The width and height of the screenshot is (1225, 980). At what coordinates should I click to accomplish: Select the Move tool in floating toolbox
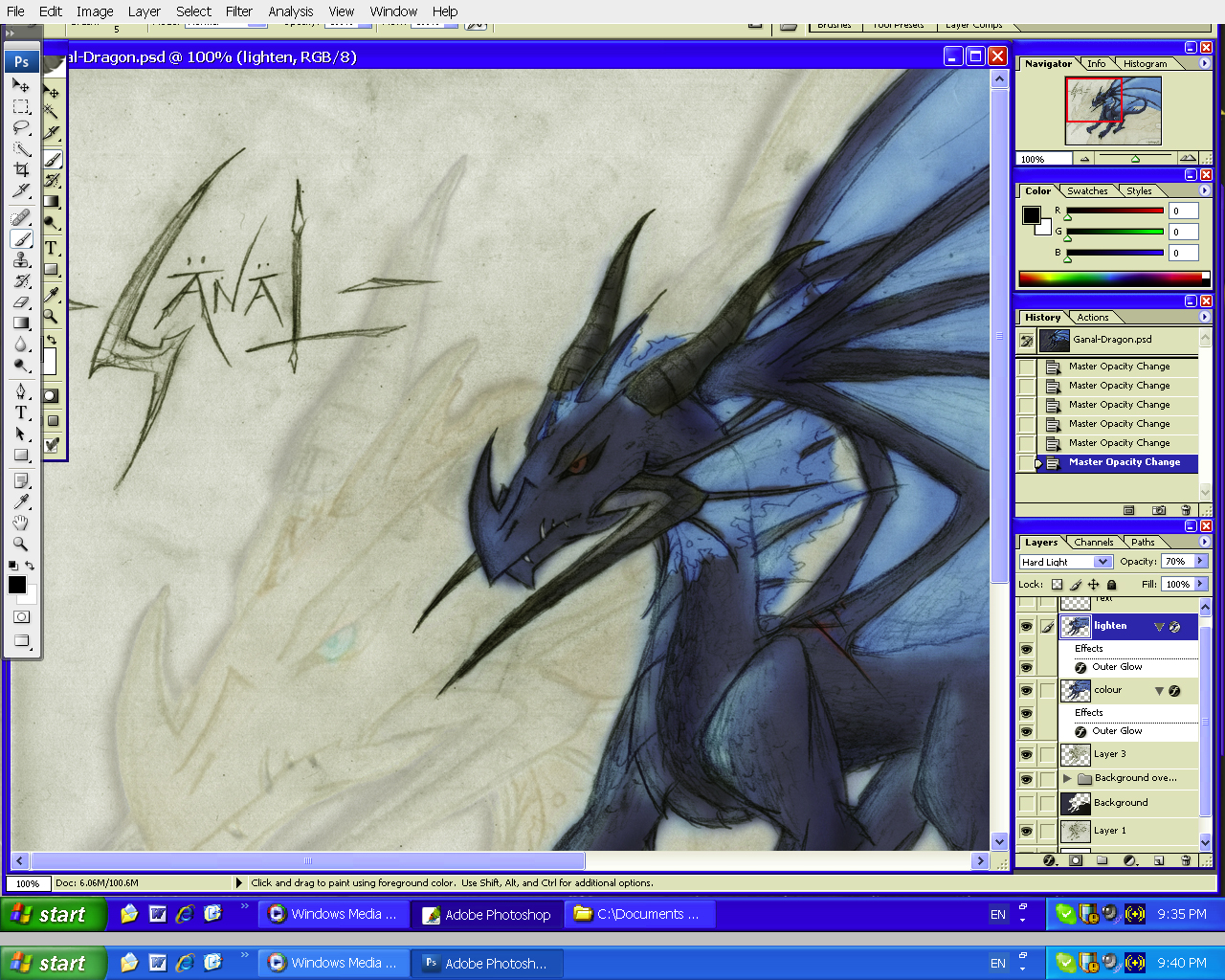[21, 85]
